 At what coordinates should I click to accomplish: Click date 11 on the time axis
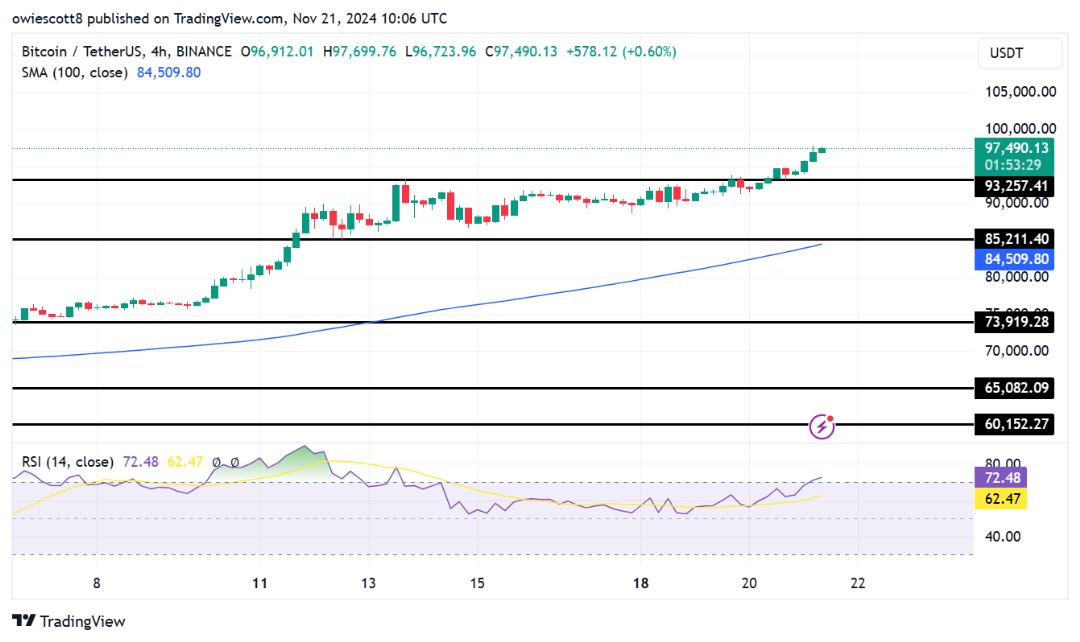[260, 584]
